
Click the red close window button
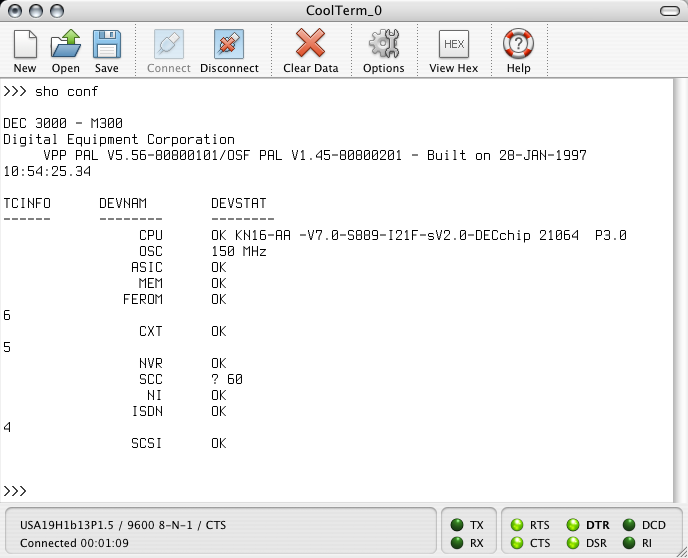point(15,11)
